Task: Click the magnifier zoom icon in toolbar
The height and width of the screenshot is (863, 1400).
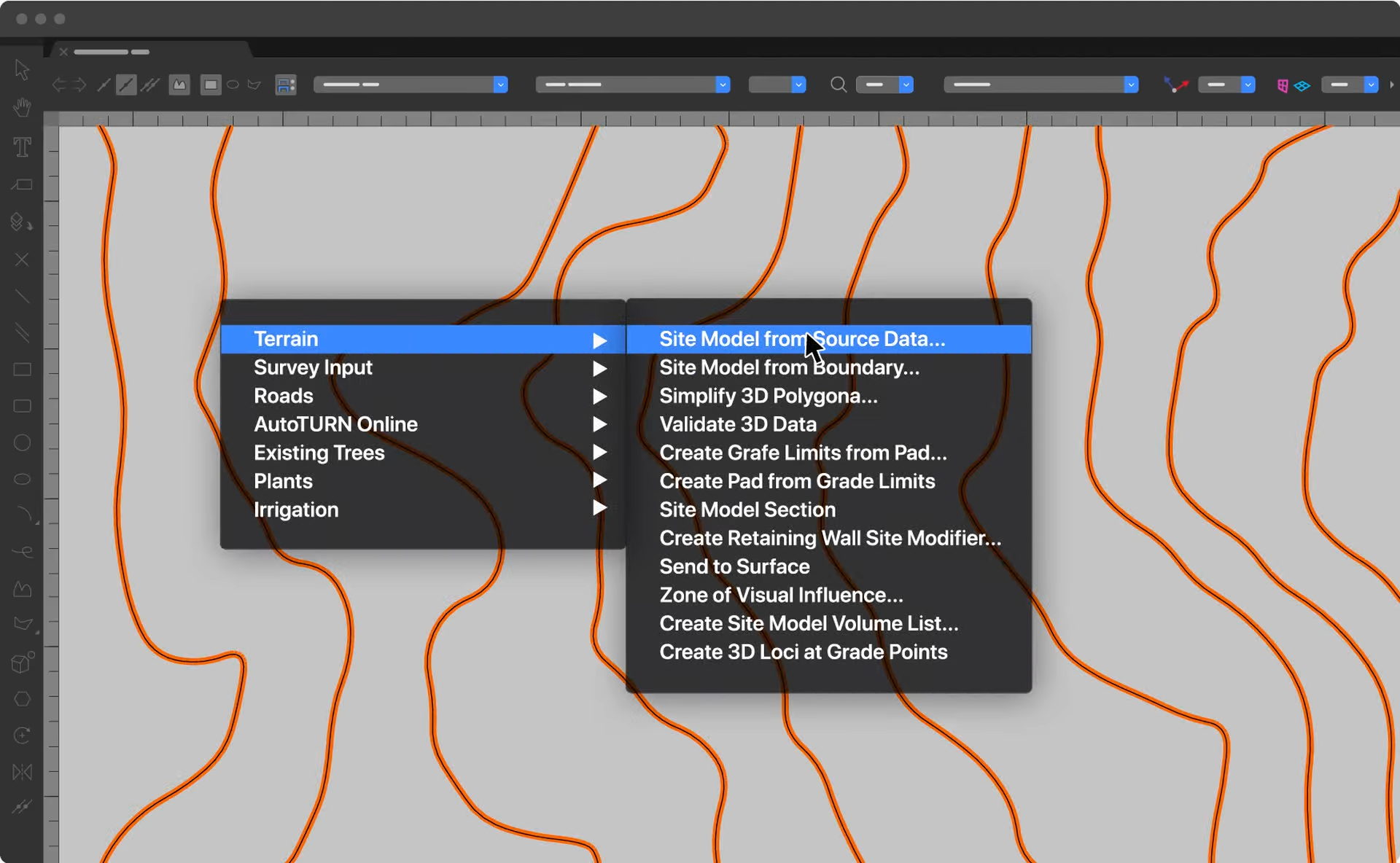Action: 839,85
